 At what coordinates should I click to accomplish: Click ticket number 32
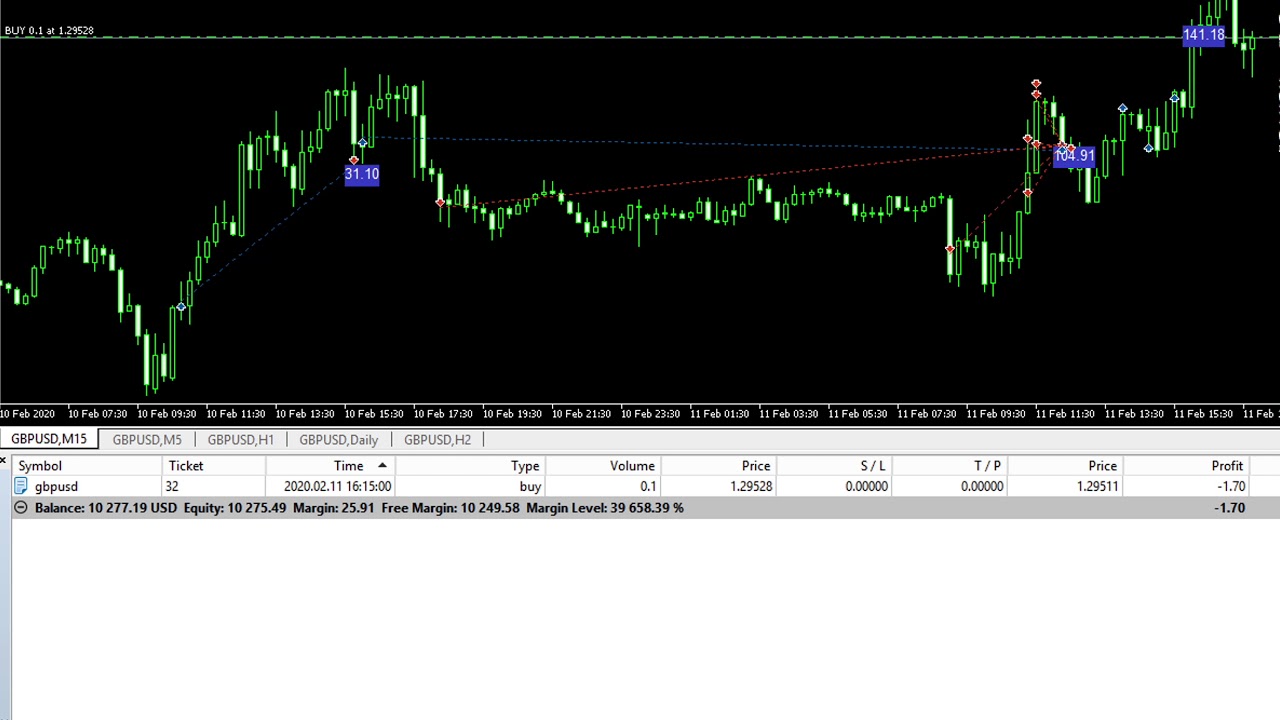(172, 487)
